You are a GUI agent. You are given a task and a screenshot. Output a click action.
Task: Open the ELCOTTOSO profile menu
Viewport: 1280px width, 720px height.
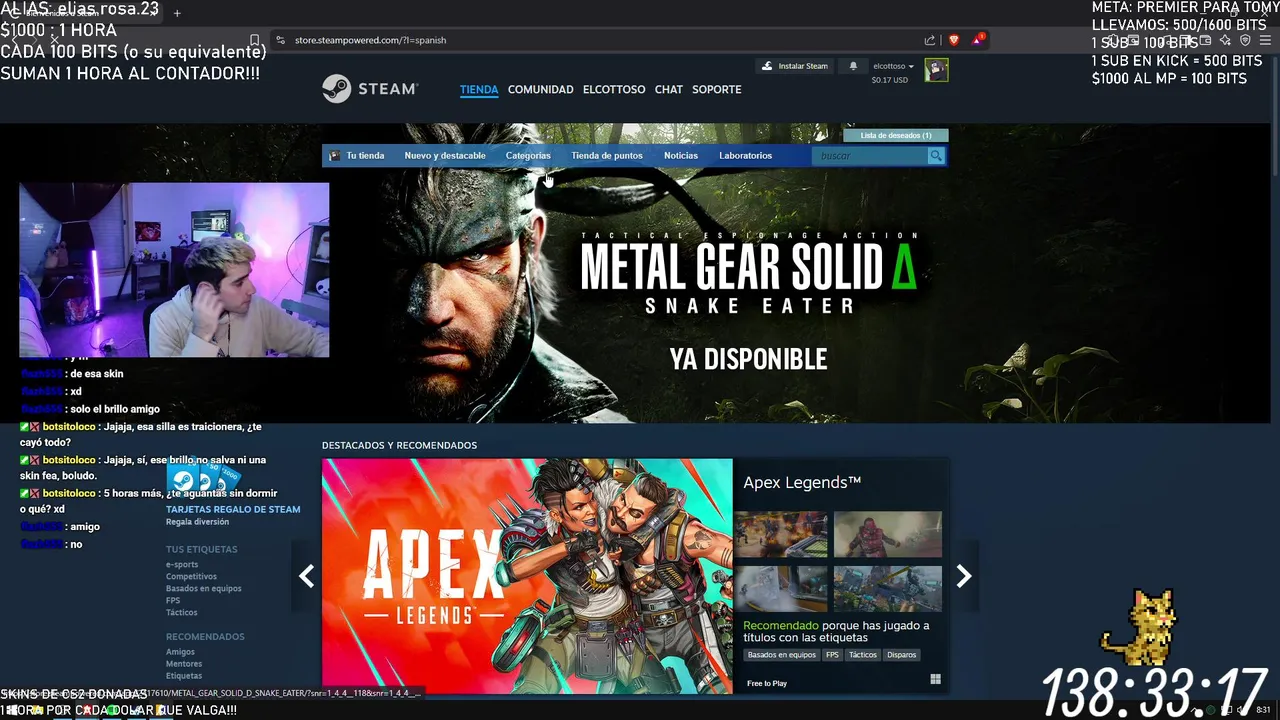(614, 89)
